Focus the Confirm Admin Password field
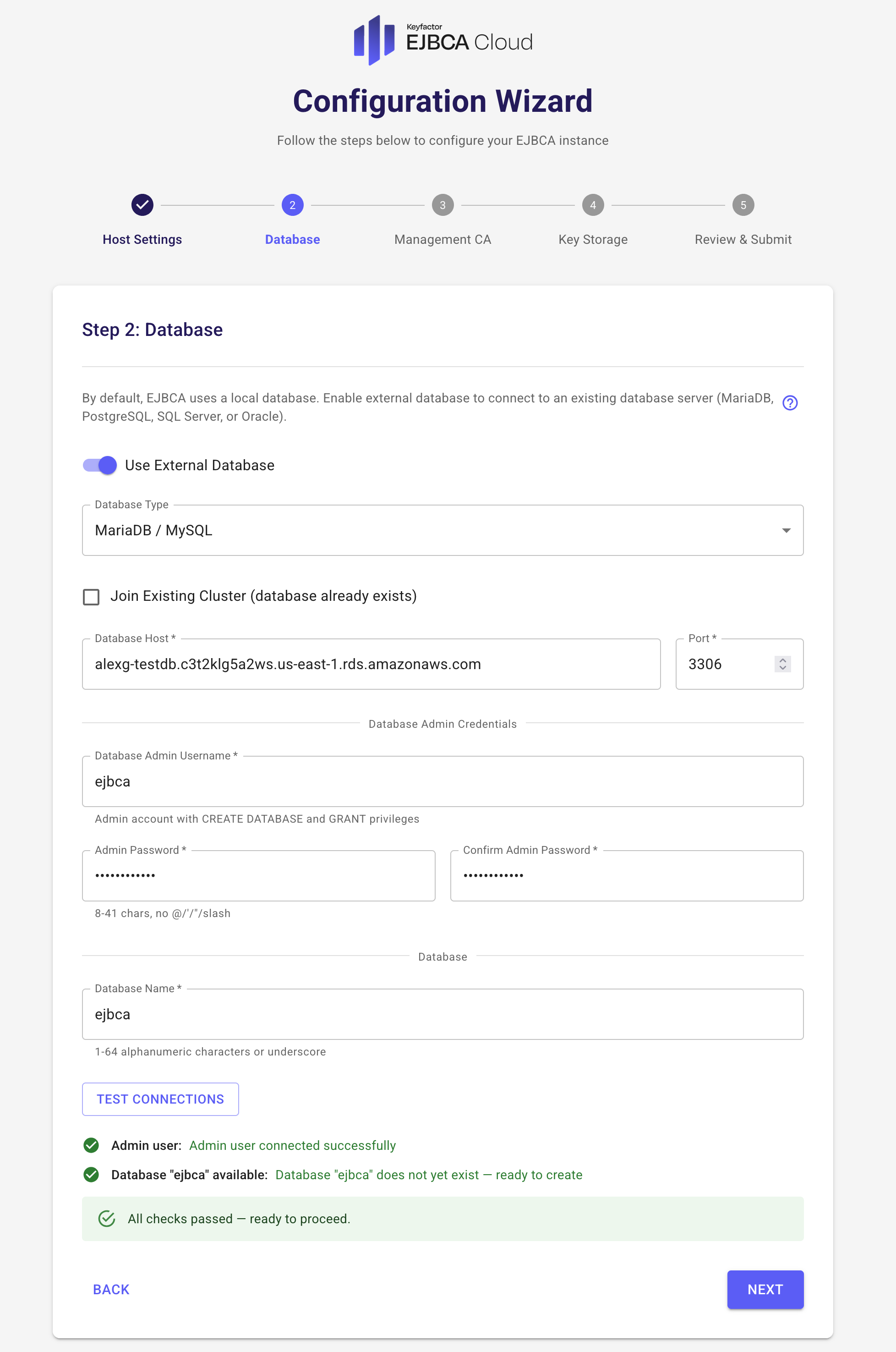896x1352 pixels. click(x=626, y=876)
